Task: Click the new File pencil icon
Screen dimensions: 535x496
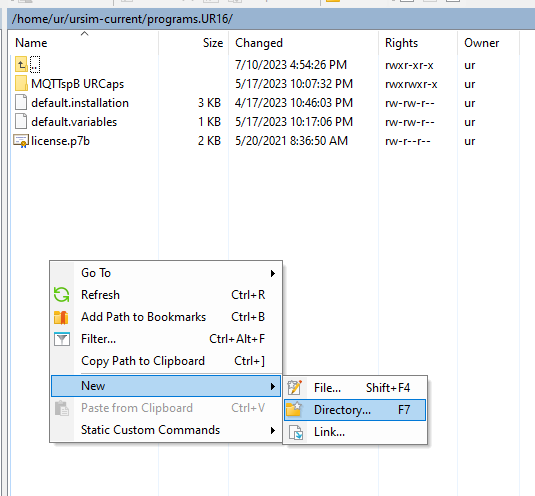Action: tap(295, 388)
